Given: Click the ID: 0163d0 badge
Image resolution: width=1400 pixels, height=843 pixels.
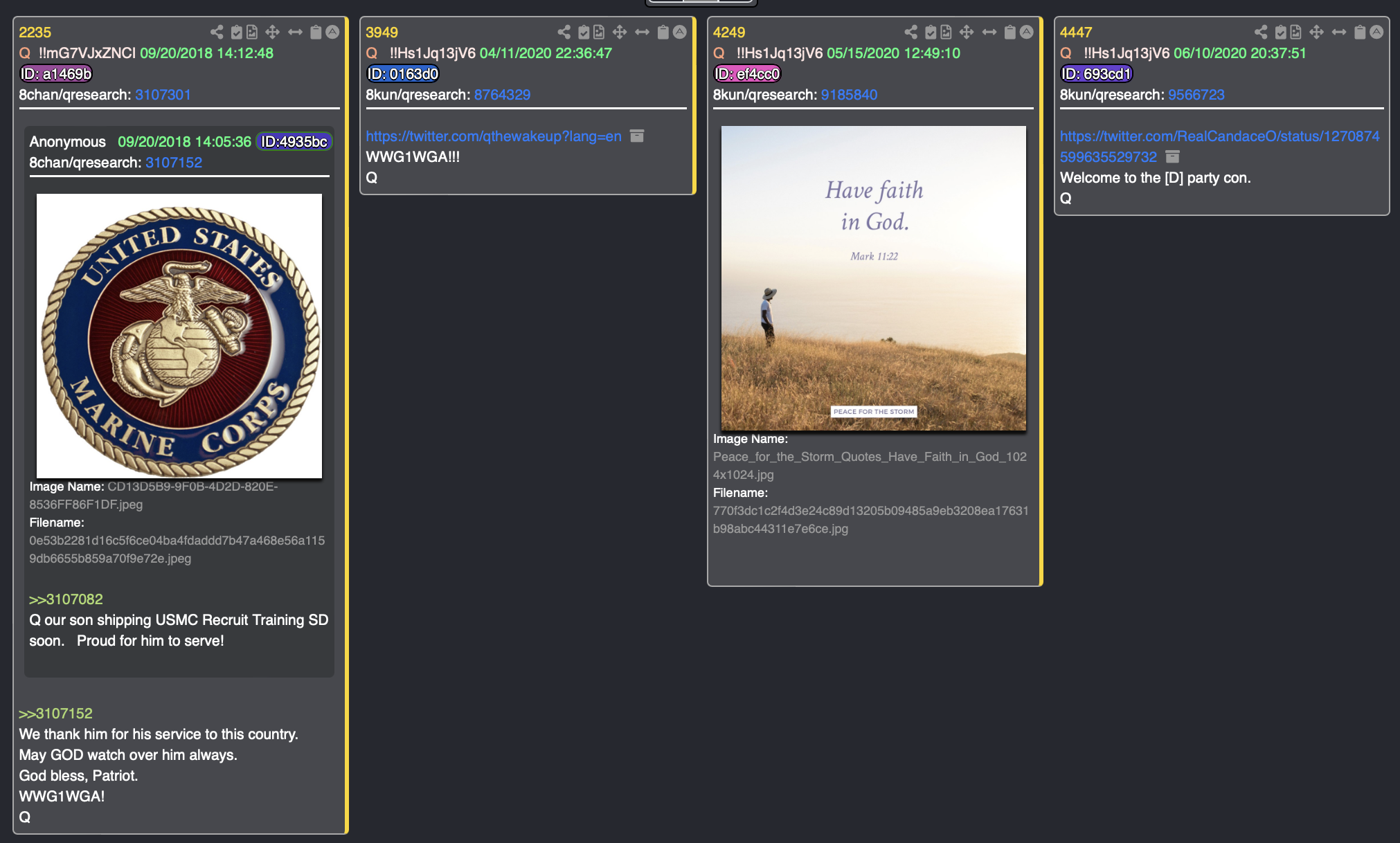Looking at the screenshot, I should (x=403, y=74).
